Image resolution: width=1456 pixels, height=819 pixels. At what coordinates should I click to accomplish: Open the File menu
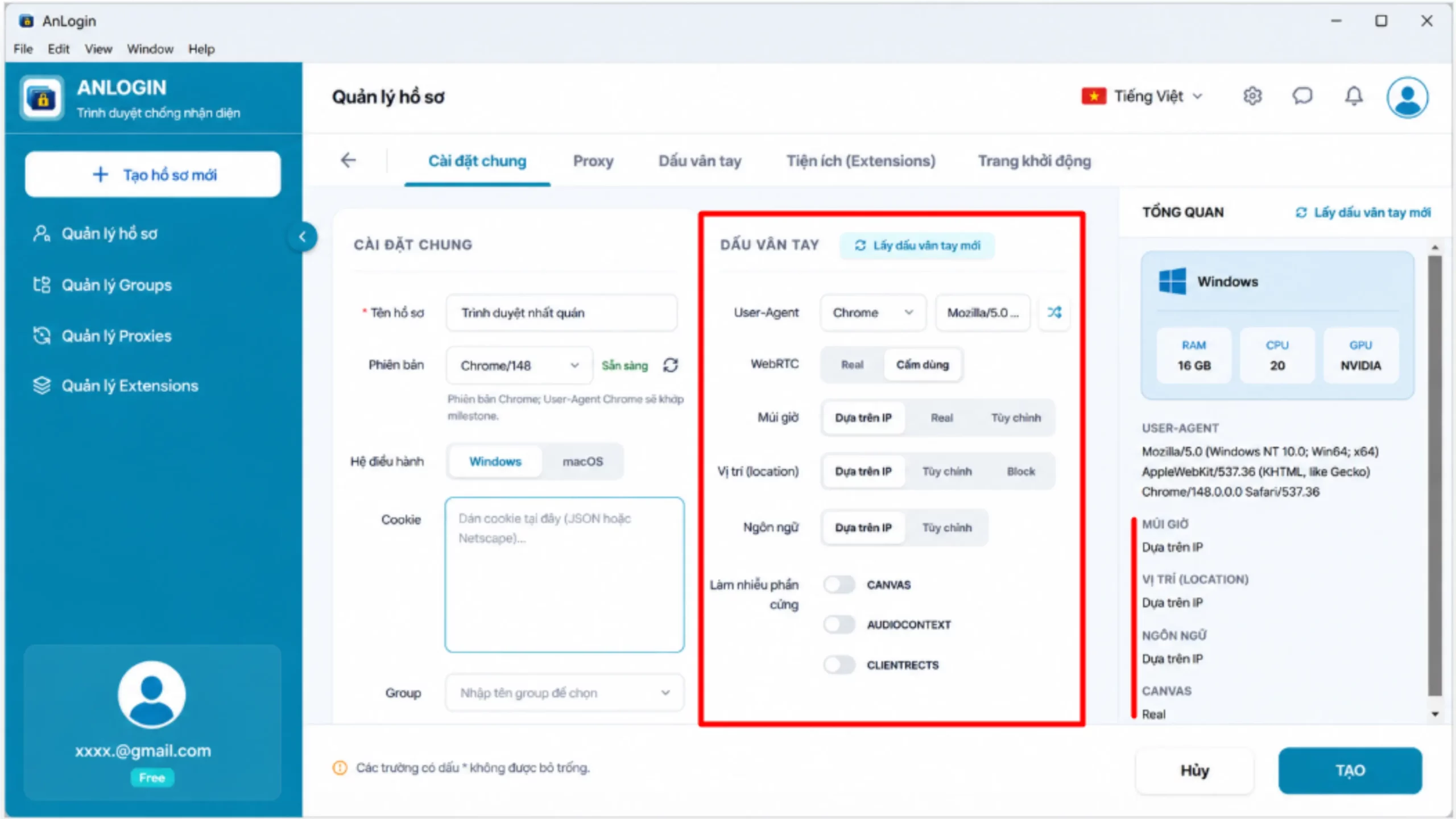point(23,49)
